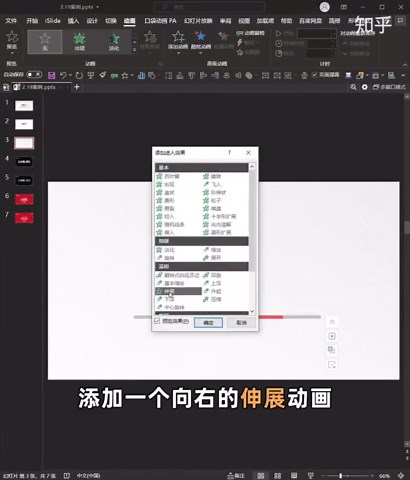Select the 淡化 (Fade) animation in gallery
The image size is (410, 480).
(x=114, y=42)
